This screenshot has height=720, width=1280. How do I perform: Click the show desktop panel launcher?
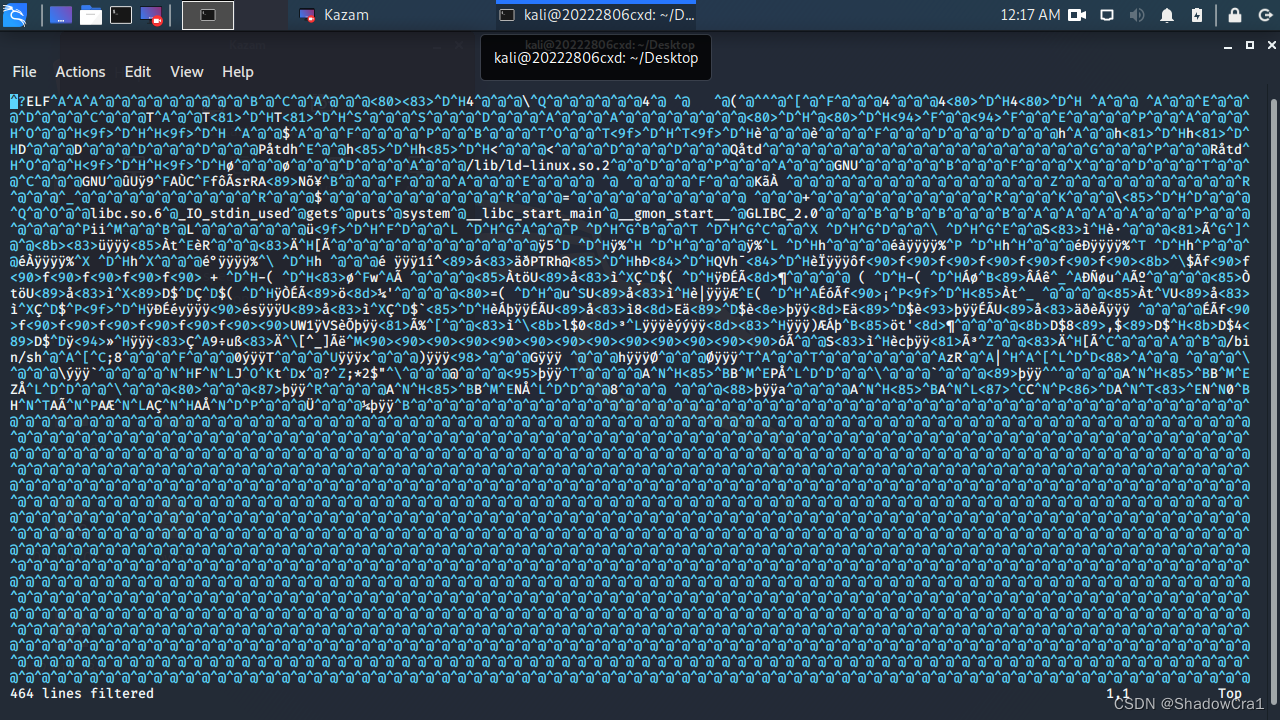point(61,15)
